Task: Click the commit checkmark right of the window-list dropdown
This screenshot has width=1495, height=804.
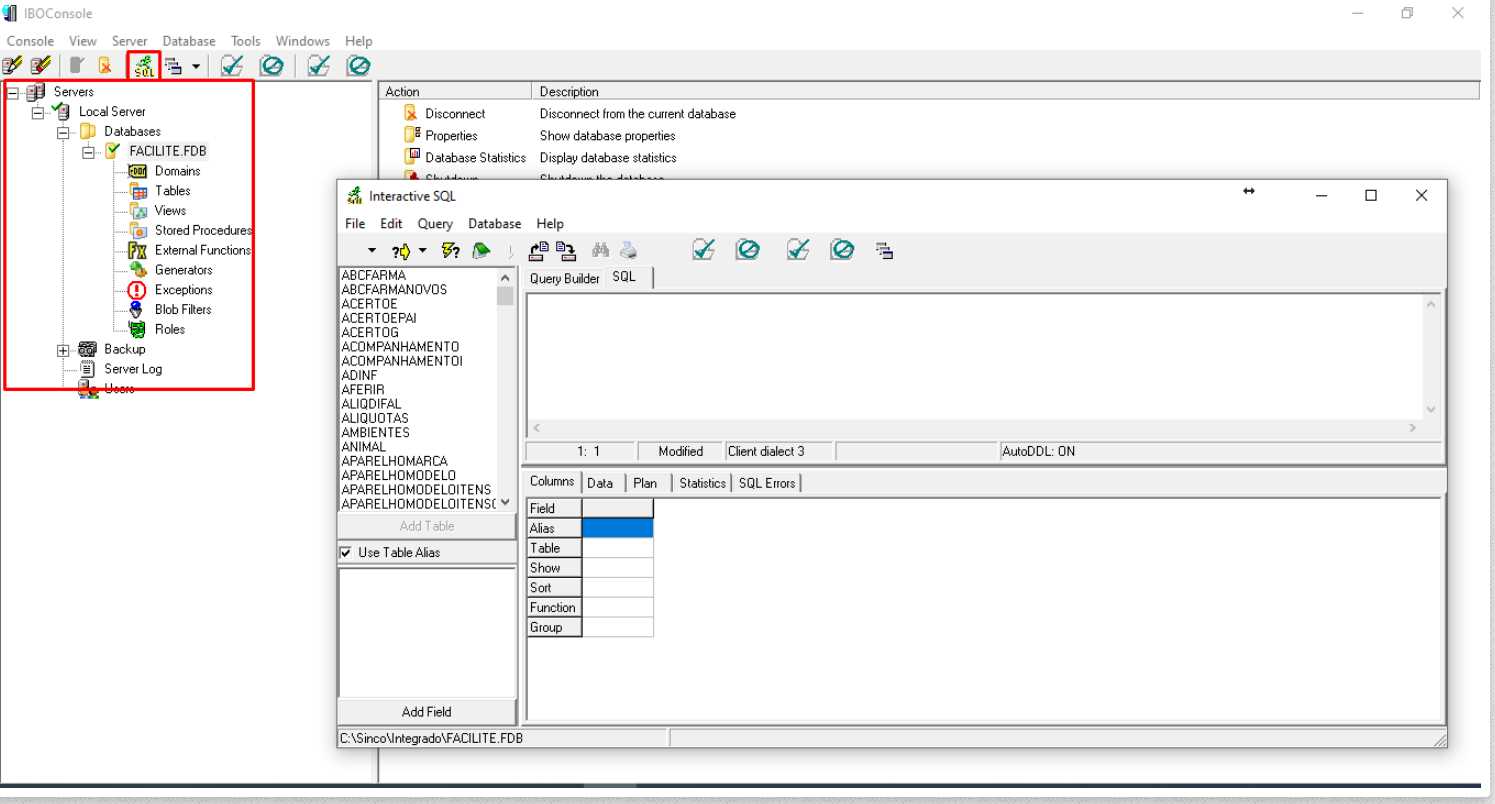Action: (232, 66)
